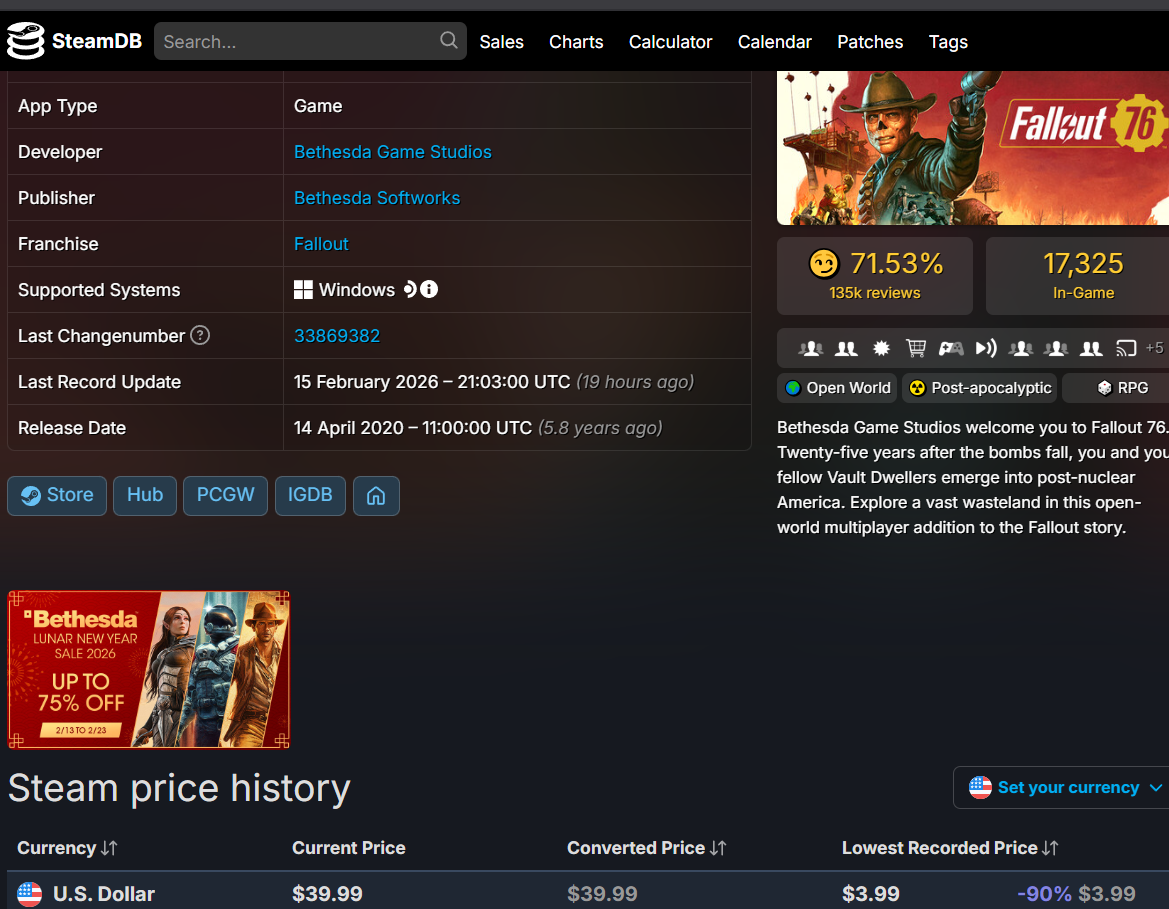Click the cast screen feature icon
The height and width of the screenshot is (909, 1169).
1126,348
